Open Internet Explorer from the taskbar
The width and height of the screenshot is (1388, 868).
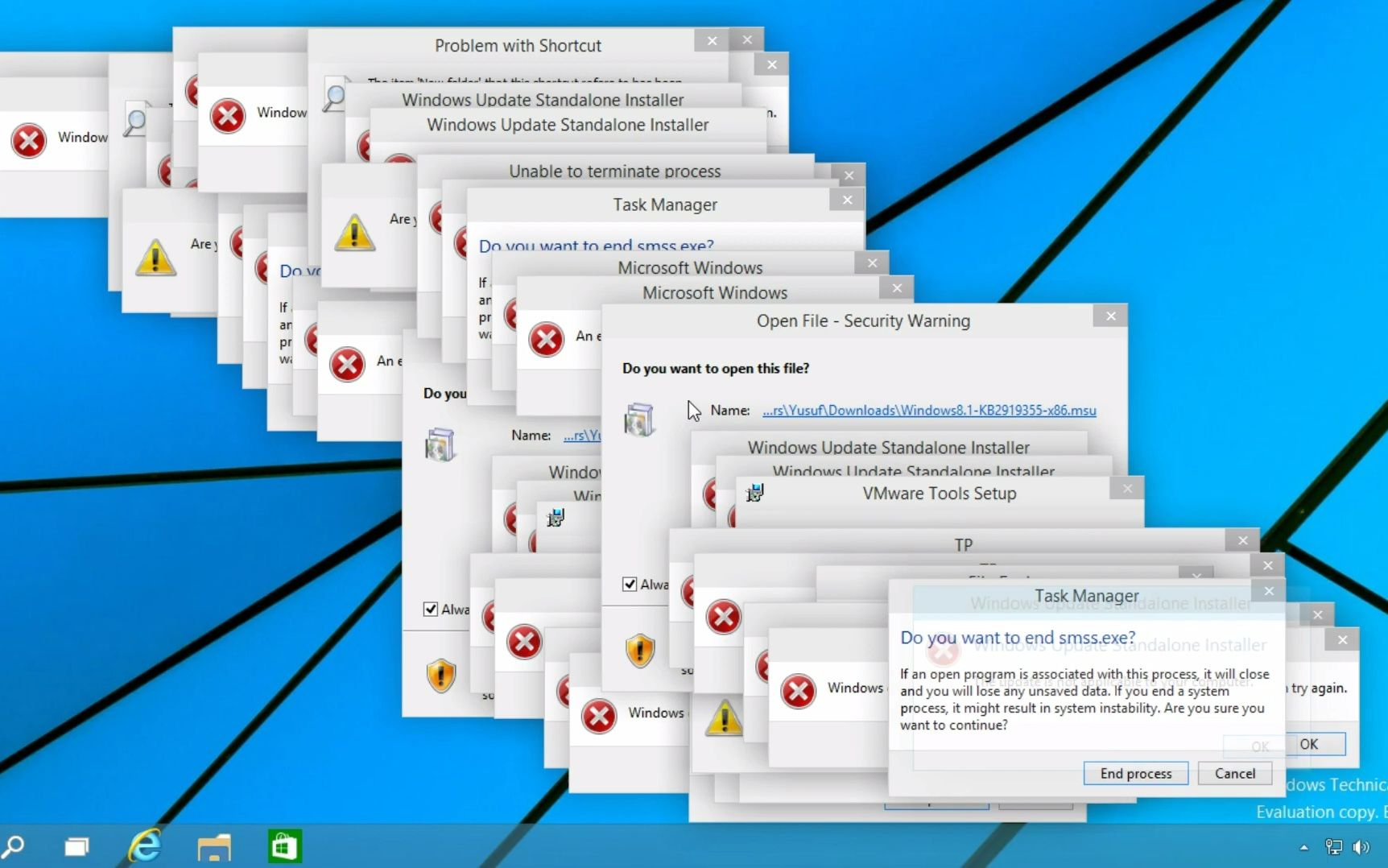coord(145,847)
